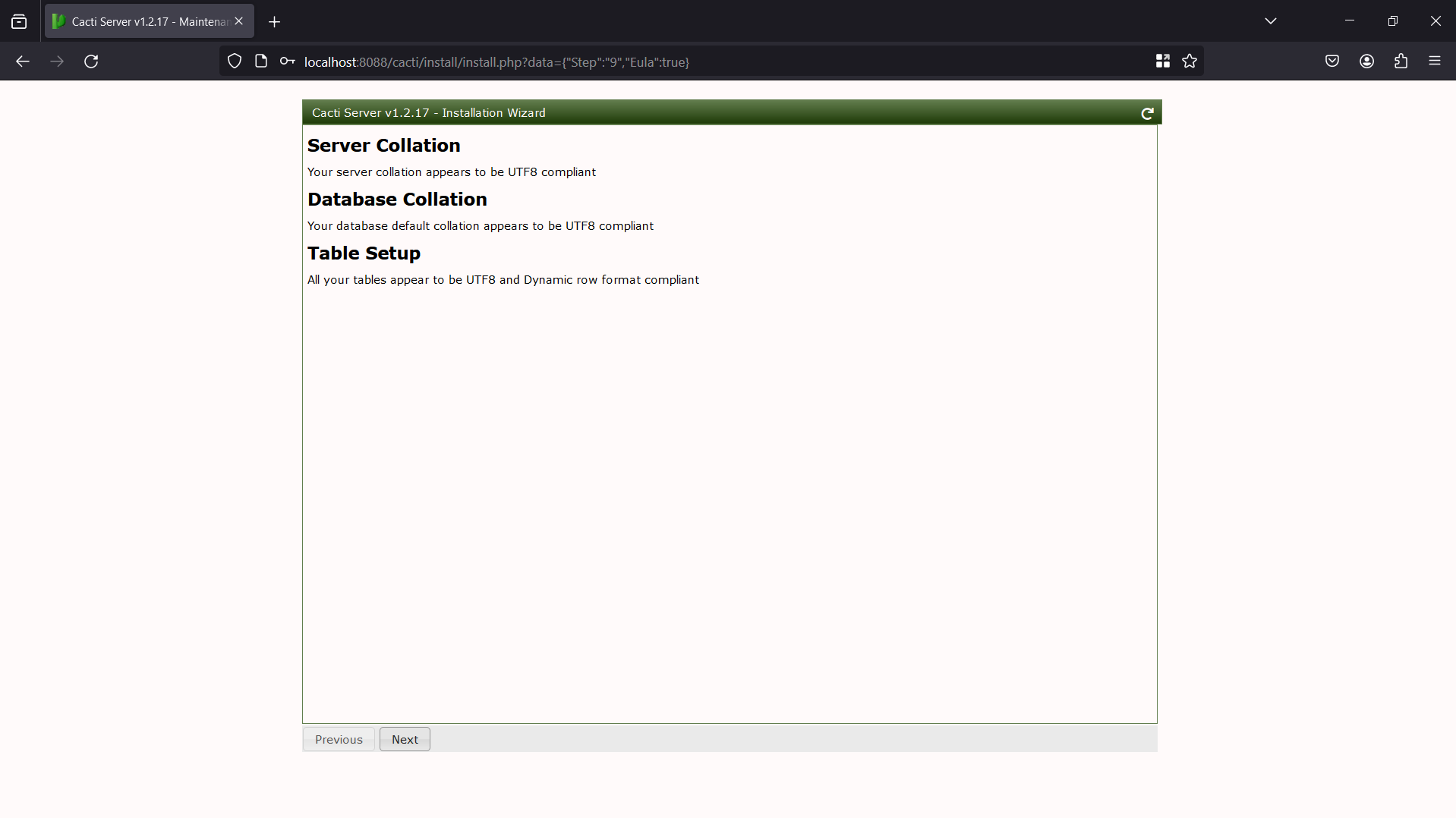
Task: Select the Cacti Server v1.2.17 tab
Action: (x=150, y=21)
